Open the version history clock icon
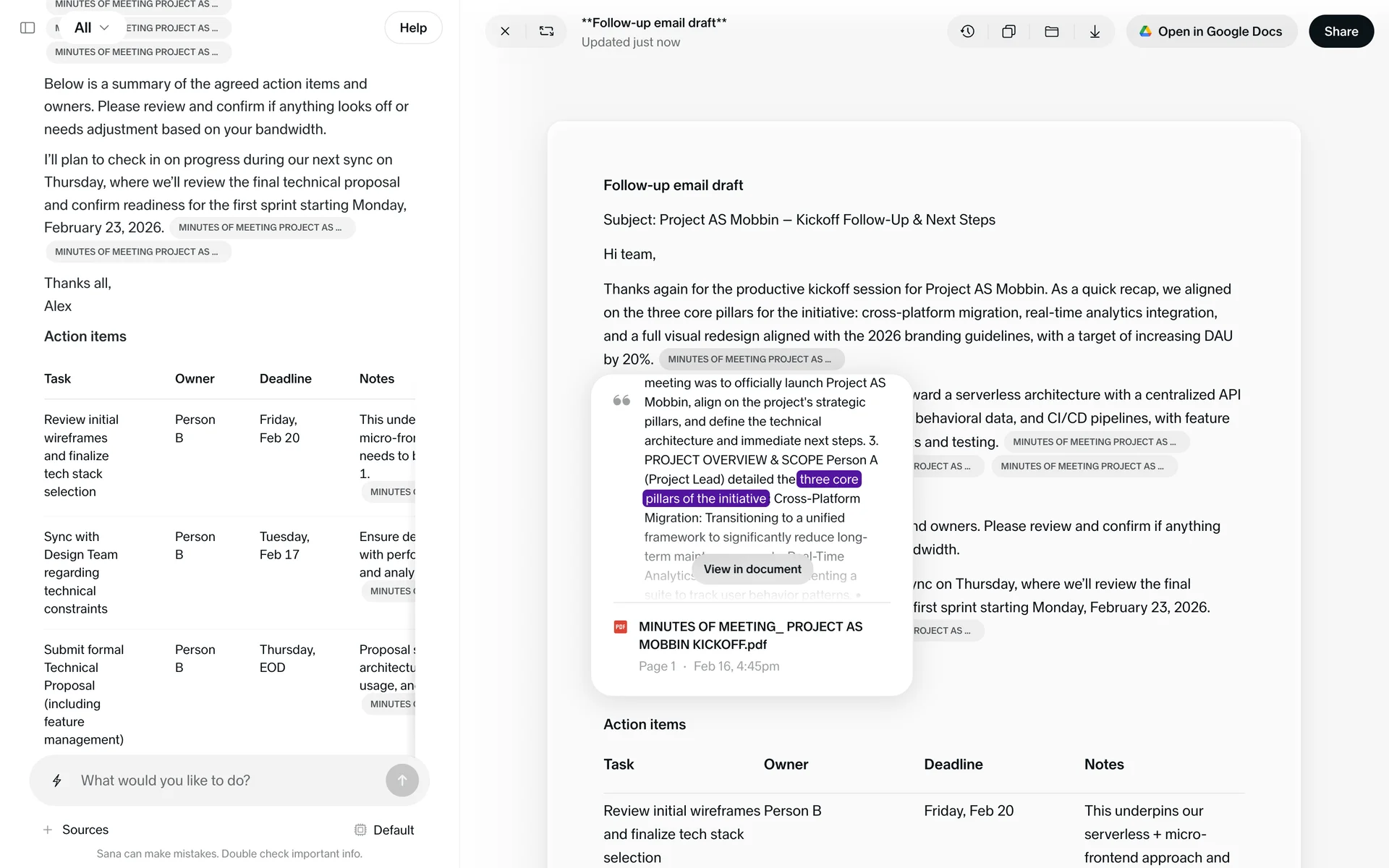1389x868 pixels. point(967,31)
